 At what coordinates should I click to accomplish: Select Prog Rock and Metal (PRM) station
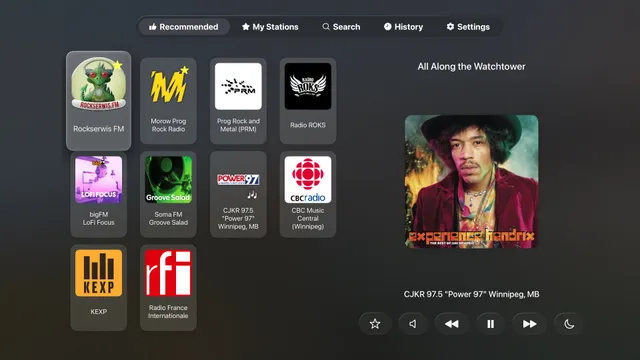(238, 101)
